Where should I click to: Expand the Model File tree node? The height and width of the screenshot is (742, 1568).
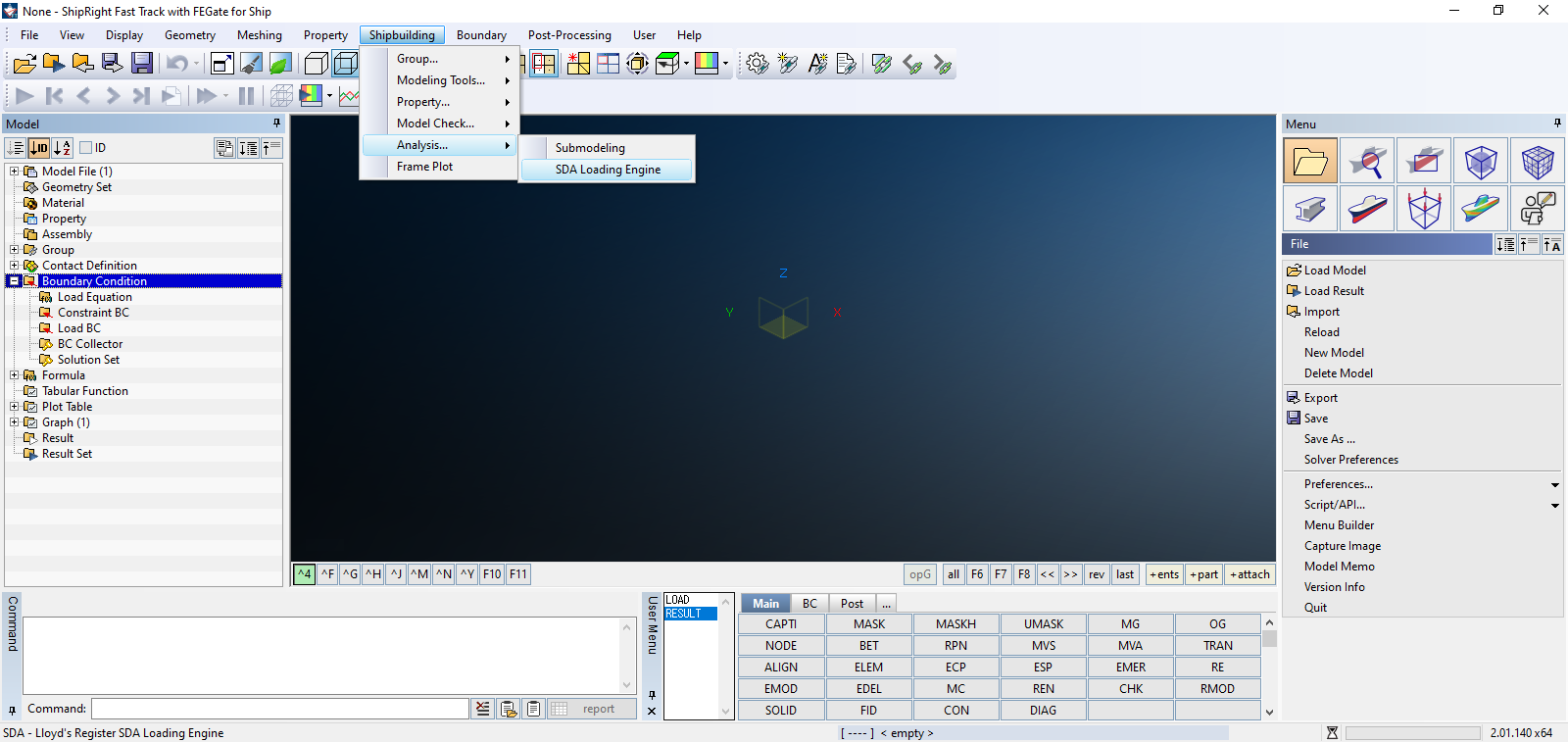point(15,172)
